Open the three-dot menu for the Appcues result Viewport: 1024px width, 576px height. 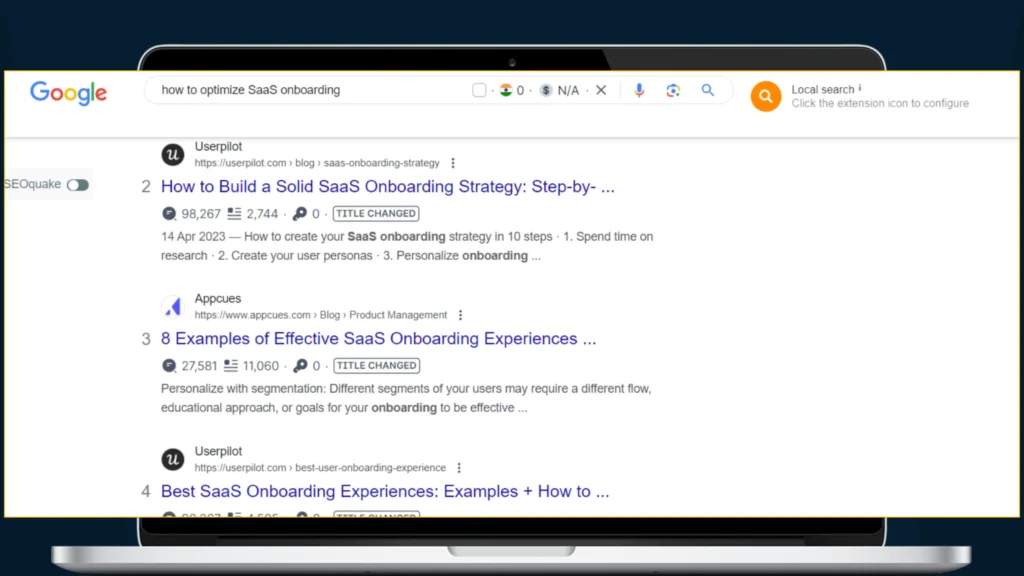point(460,315)
